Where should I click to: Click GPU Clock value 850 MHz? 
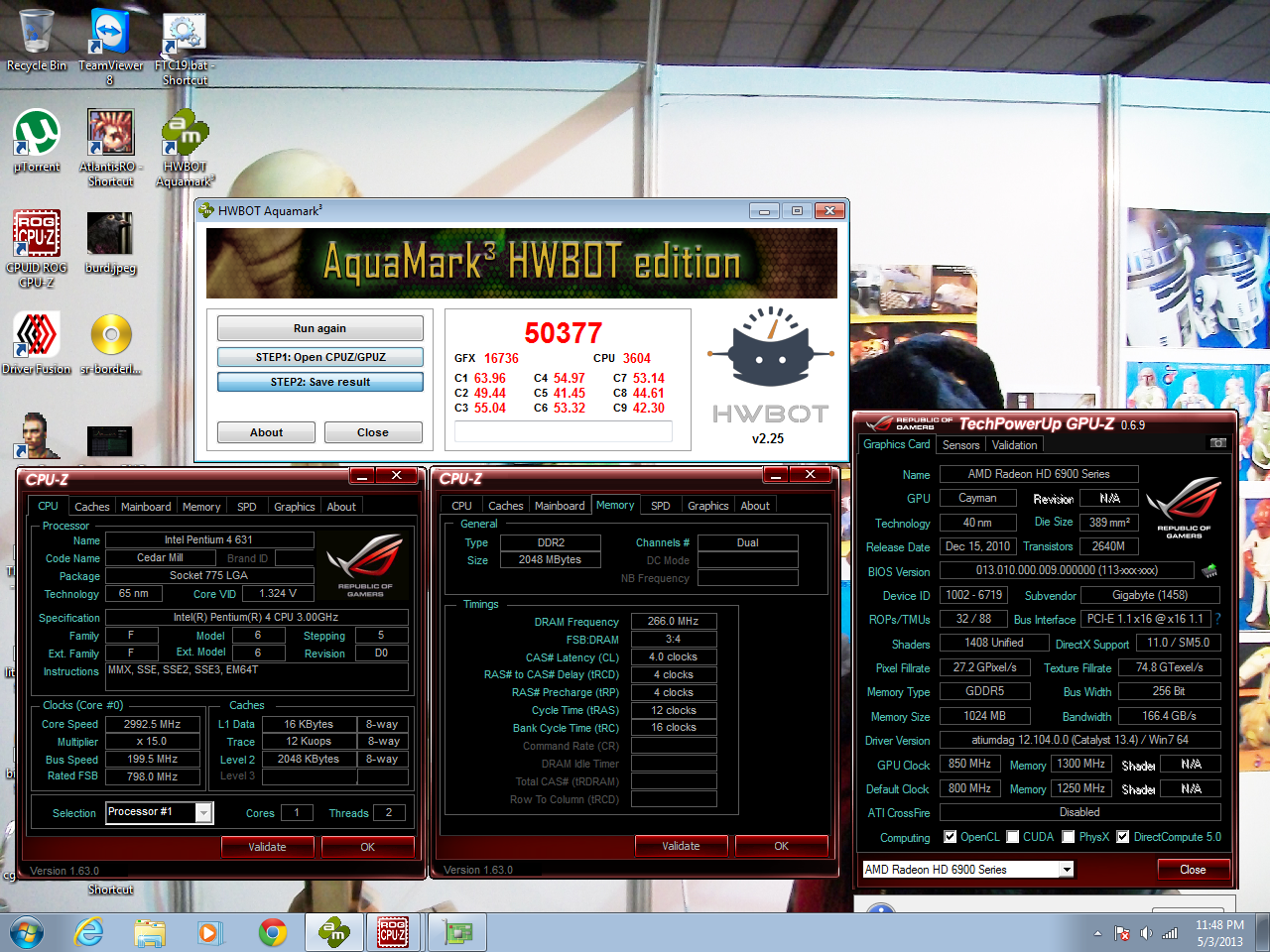(969, 765)
